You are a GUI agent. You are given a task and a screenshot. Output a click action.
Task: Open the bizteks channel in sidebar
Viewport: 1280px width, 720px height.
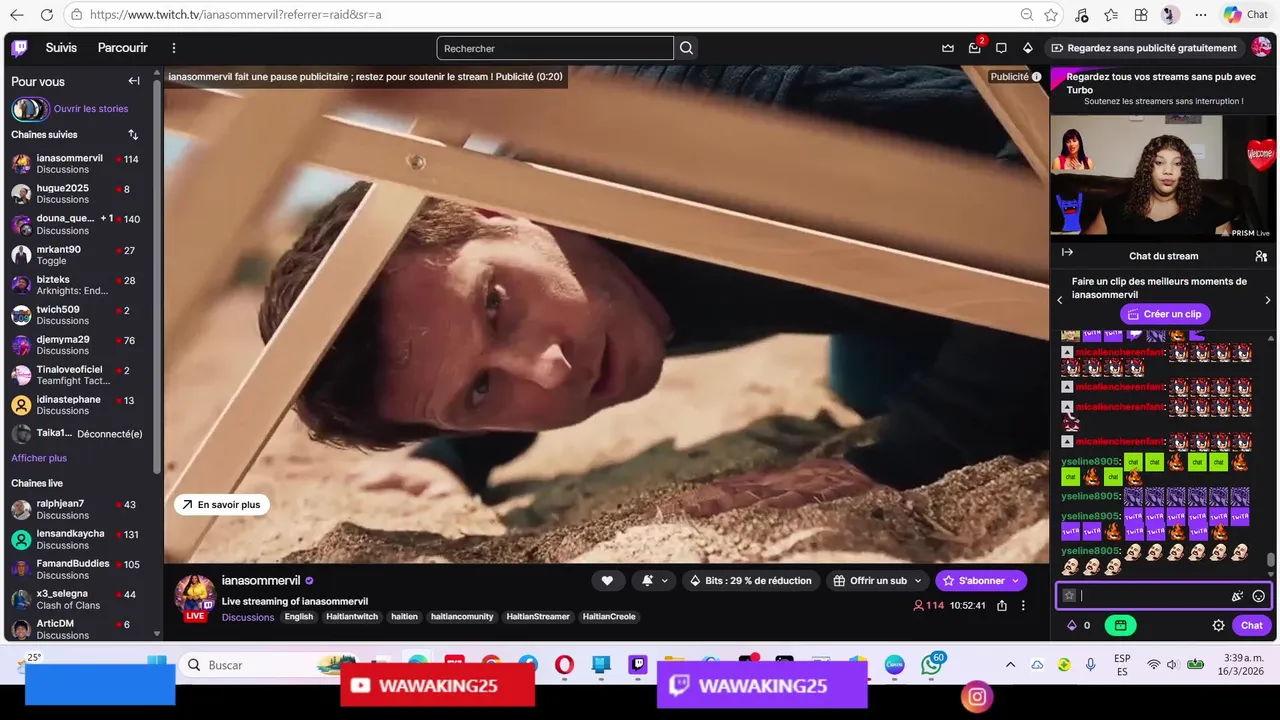click(x=78, y=285)
